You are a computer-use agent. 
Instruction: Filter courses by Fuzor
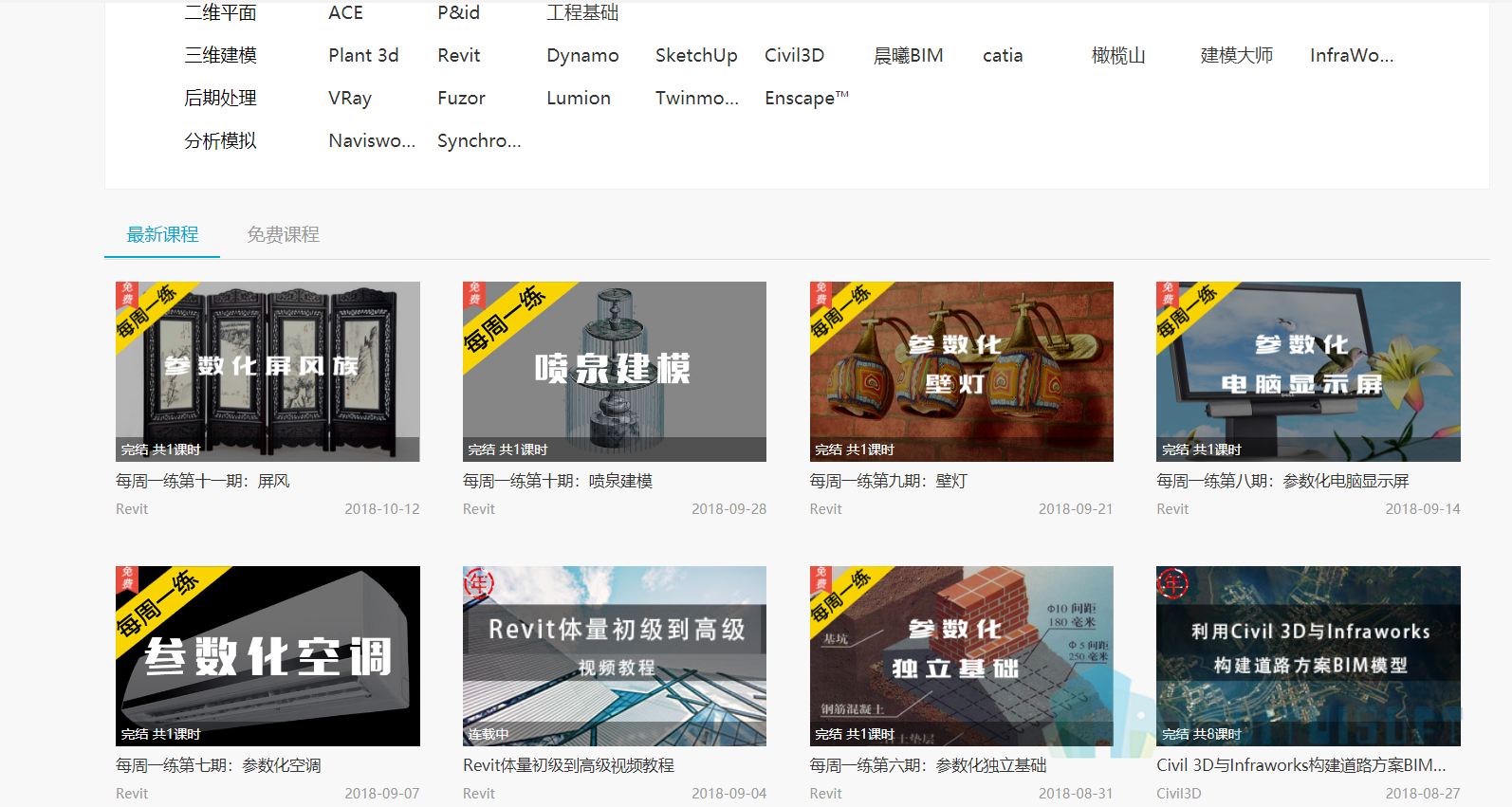(461, 98)
